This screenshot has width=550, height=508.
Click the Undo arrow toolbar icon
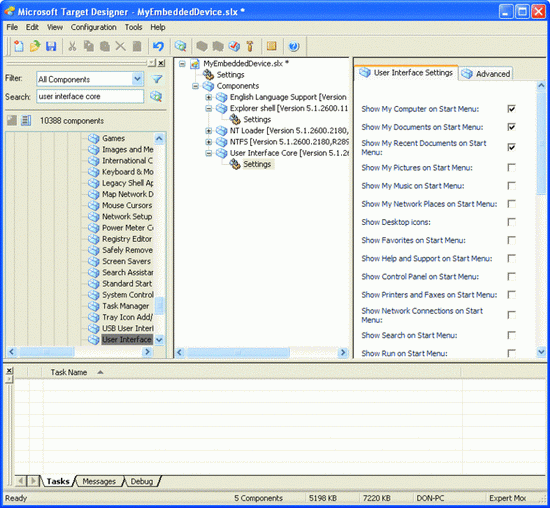158,46
